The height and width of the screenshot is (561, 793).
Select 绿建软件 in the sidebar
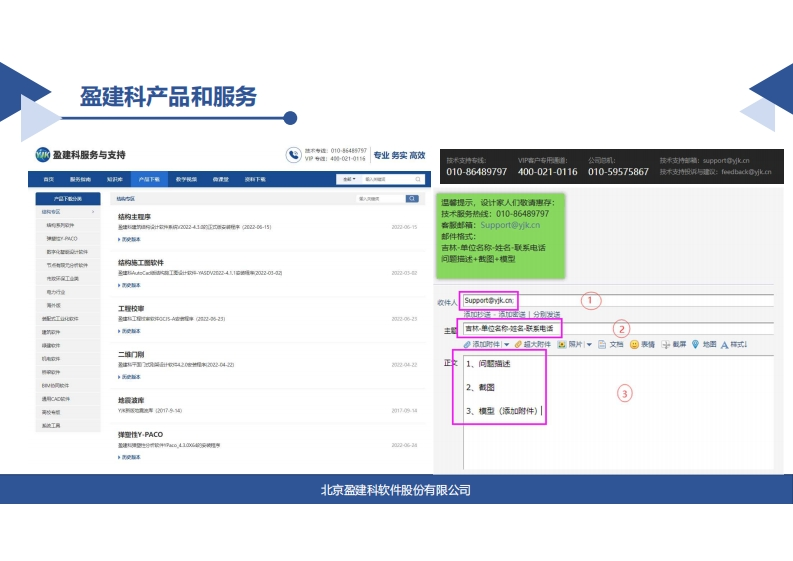point(51,346)
